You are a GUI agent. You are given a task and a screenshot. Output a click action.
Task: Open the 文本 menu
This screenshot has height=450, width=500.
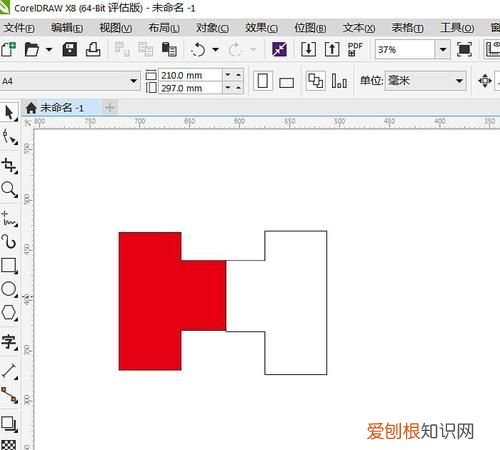pyautogui.click(x=359, y=28)
